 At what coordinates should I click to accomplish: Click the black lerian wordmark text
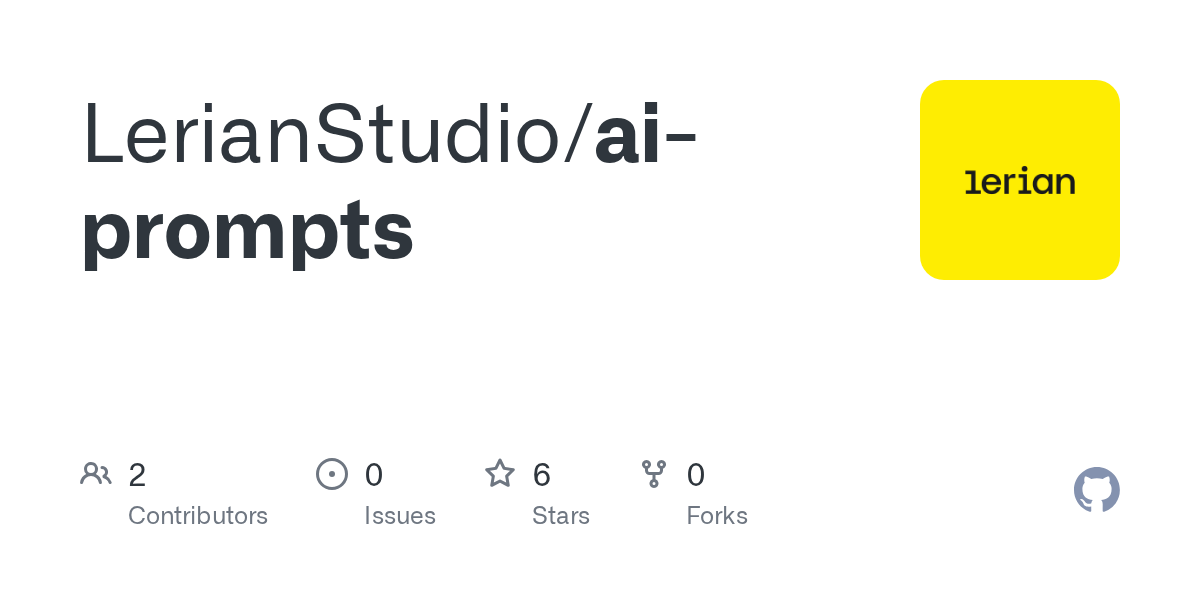point(1019,182)
